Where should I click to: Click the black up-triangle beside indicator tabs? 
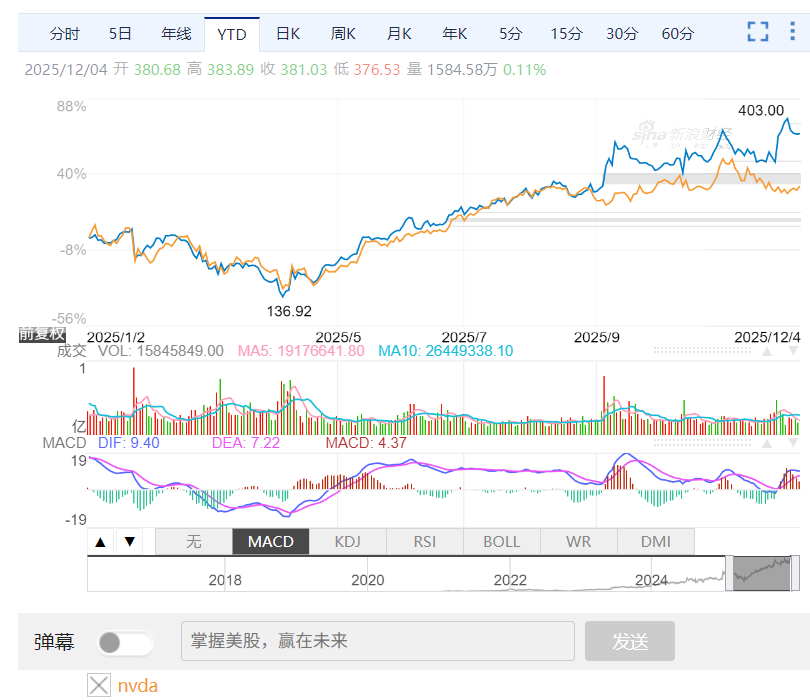(x=100, y=542)
